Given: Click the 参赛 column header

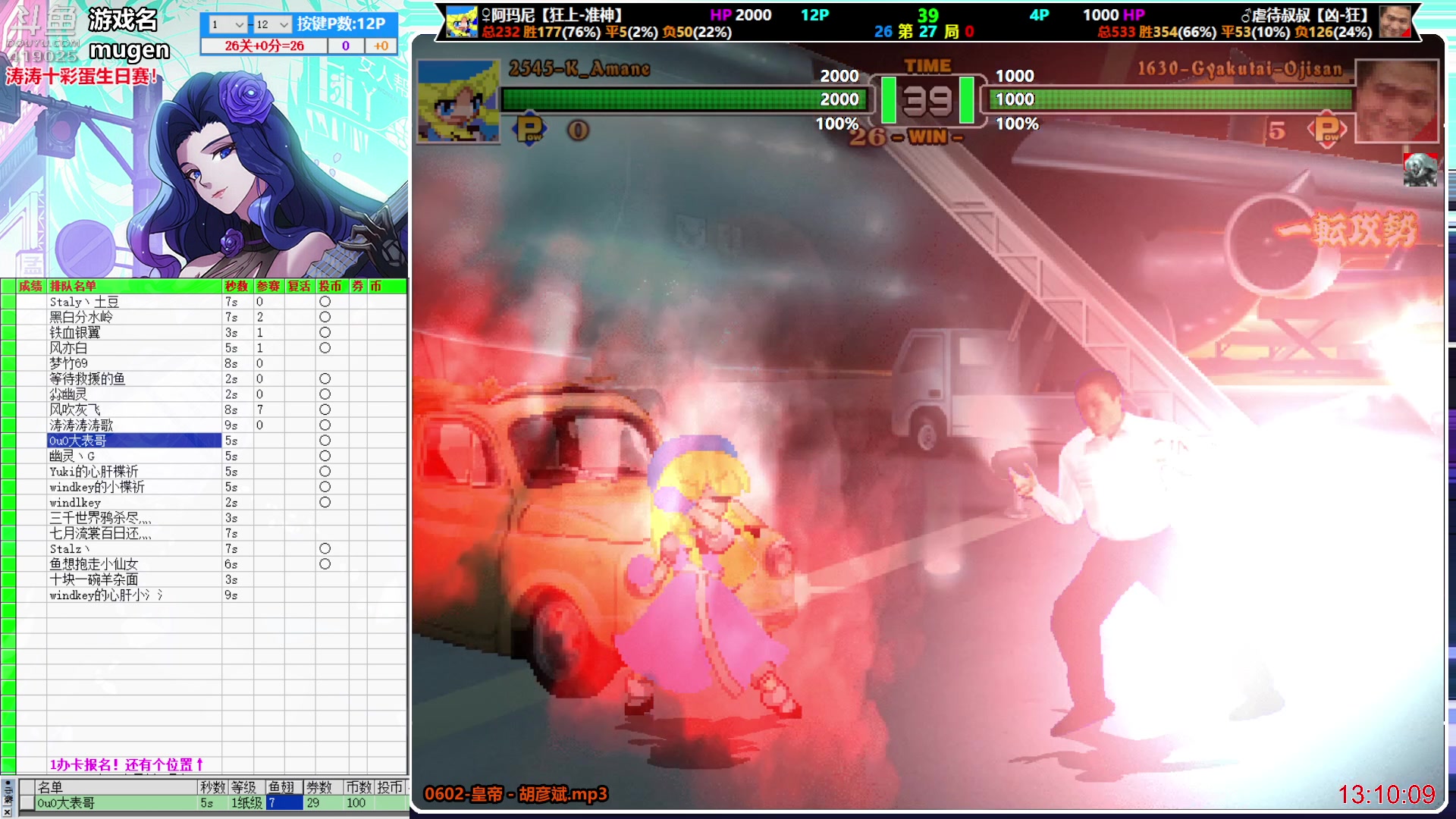Looking at the screenshot, I should 268,286.
